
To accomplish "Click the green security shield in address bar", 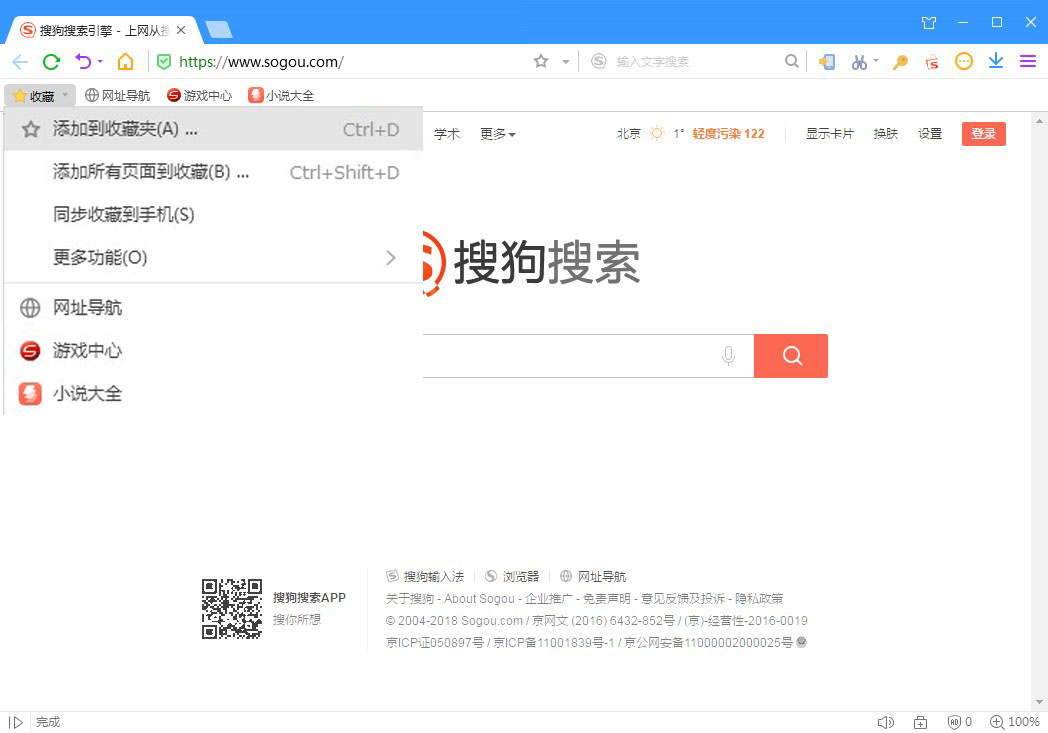I will 164,62.
